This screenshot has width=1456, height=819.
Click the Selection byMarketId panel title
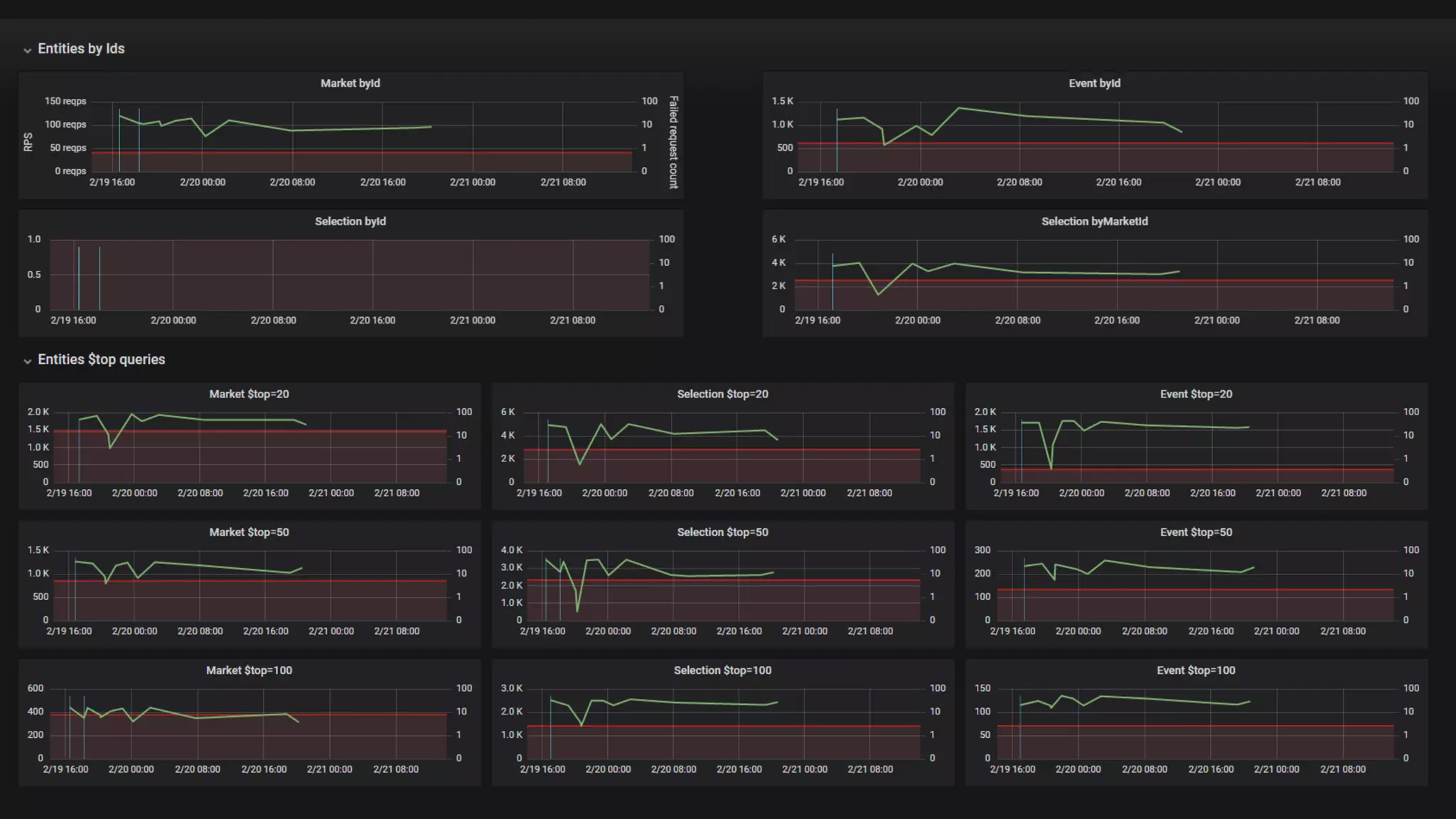pyautogui.click(x=1094, y=221)
